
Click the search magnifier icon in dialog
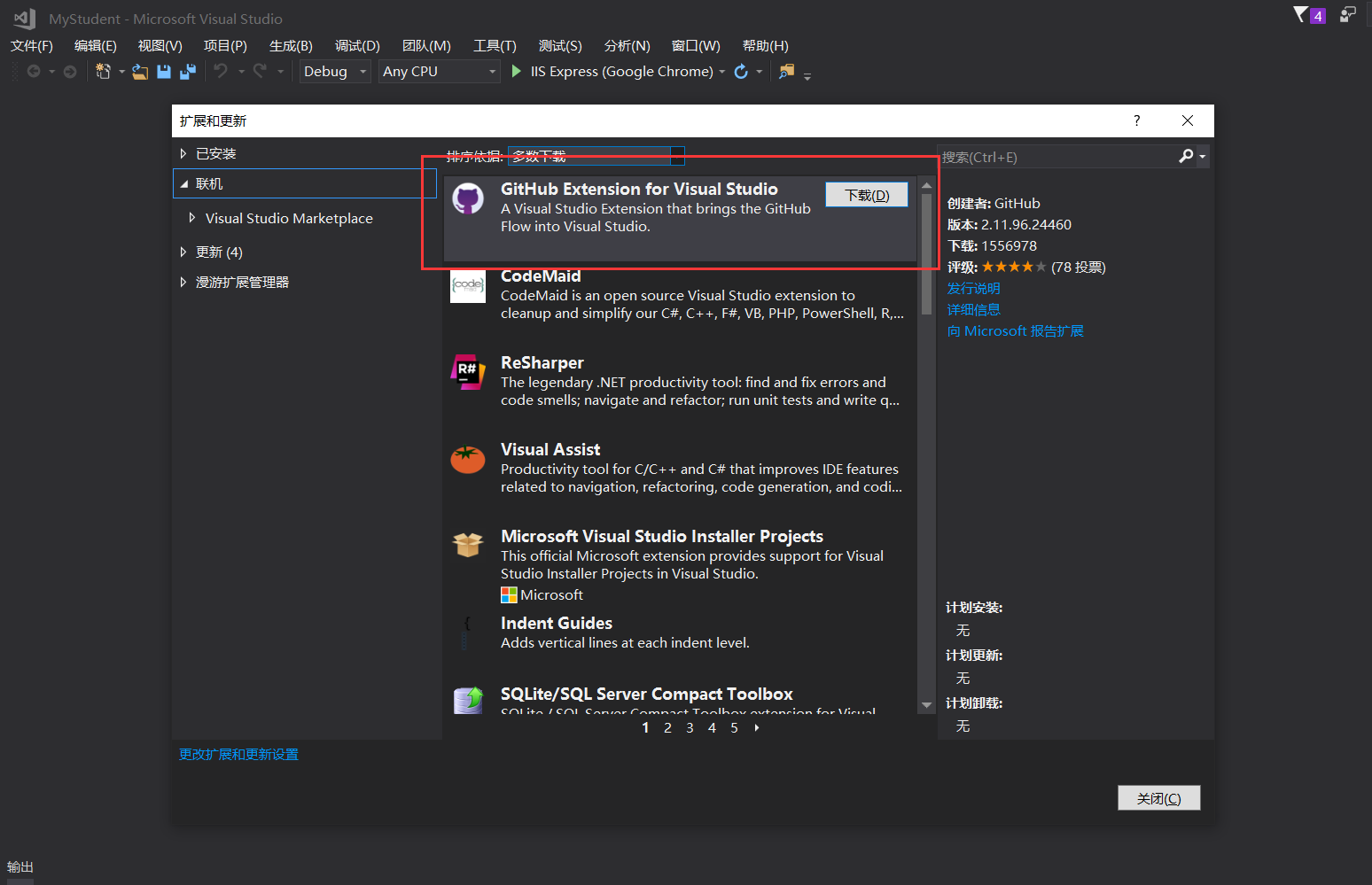[1186, 156]
